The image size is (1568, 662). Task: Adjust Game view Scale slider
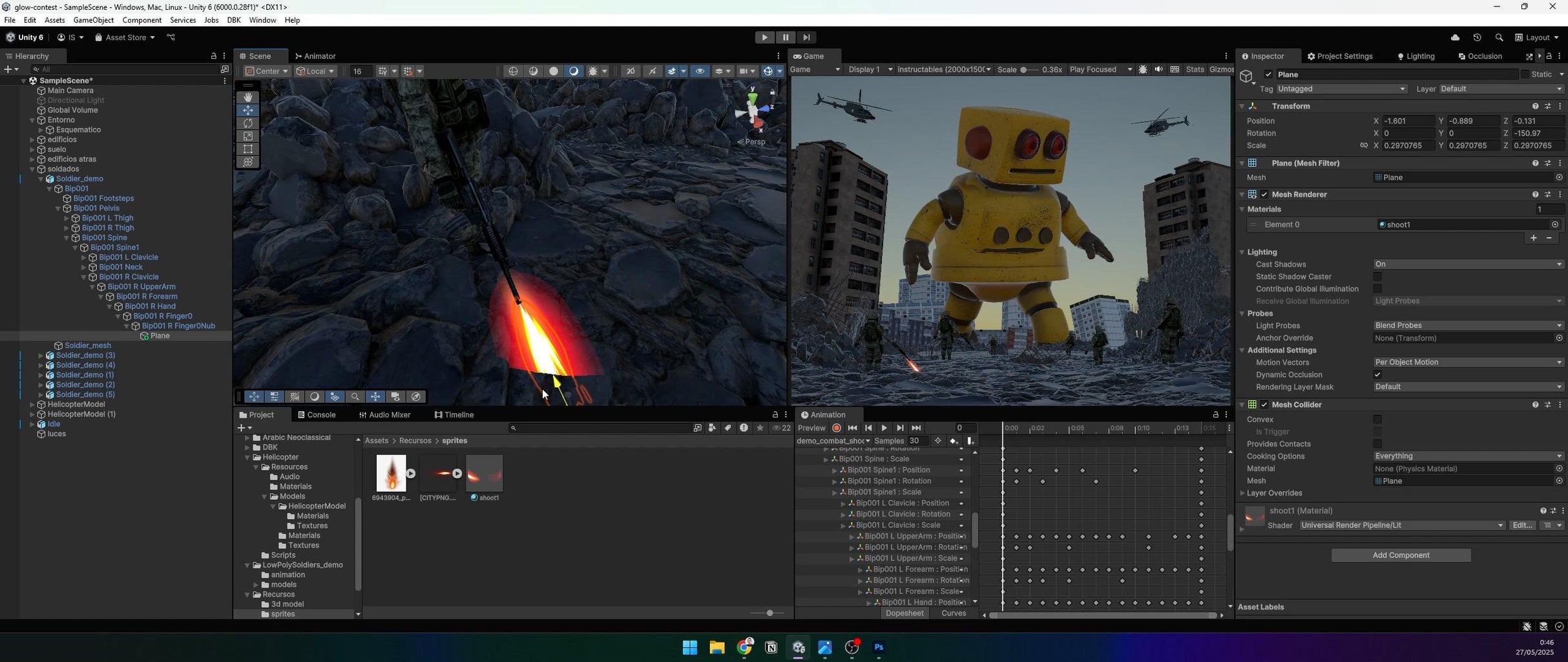coord(1030,70)
